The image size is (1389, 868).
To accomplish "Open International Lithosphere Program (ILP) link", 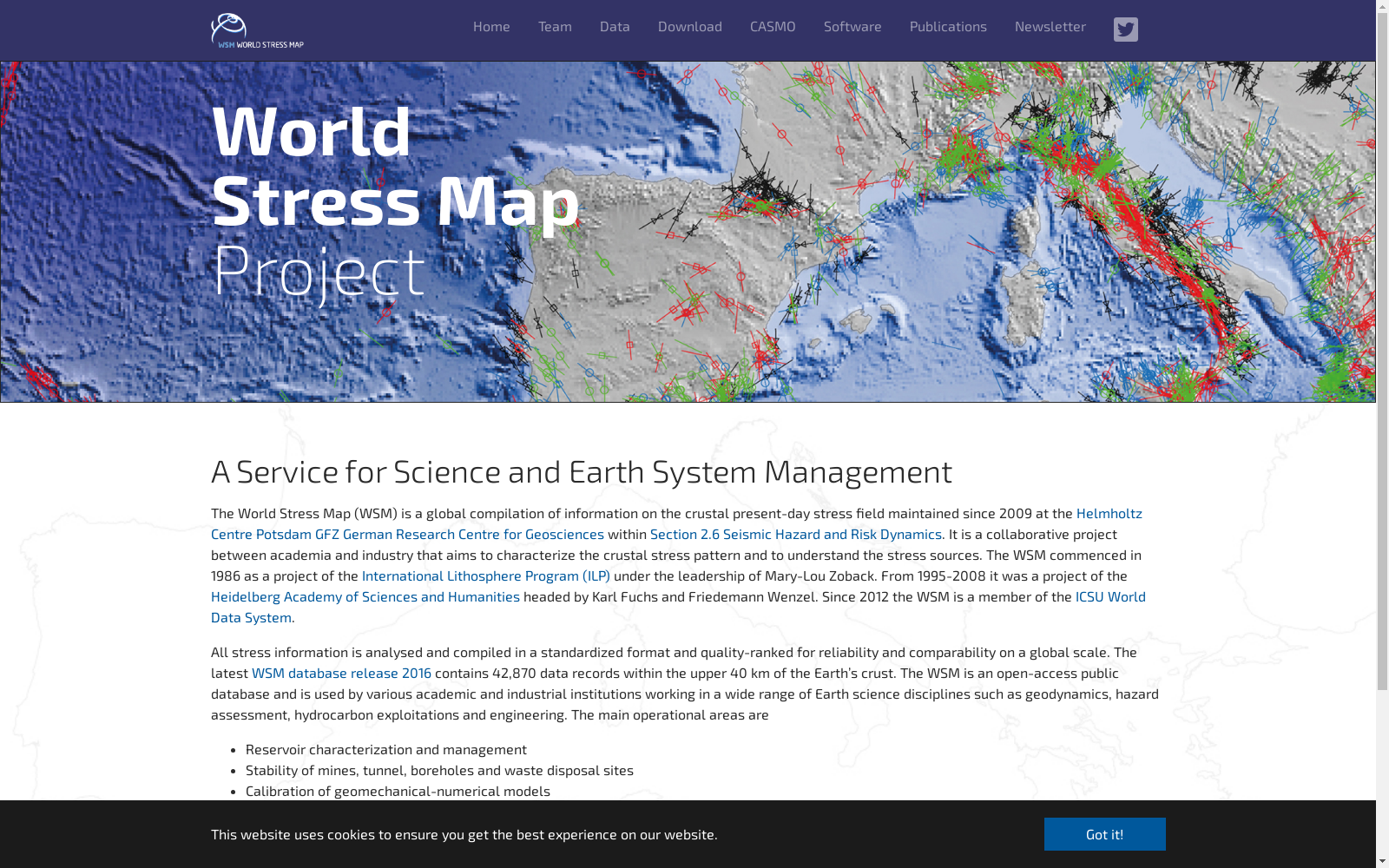I will coord(485,575).
